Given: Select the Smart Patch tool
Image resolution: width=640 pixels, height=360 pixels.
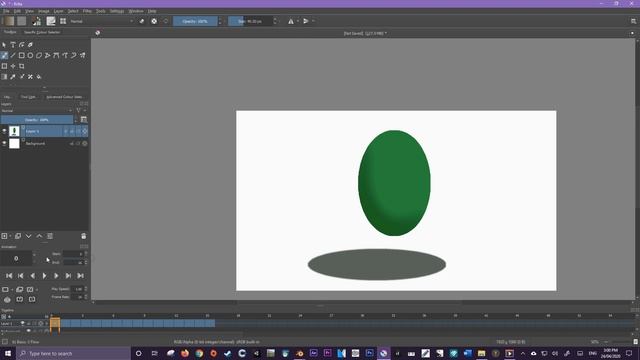Looking at the screenshot, I should coord(30,76).
